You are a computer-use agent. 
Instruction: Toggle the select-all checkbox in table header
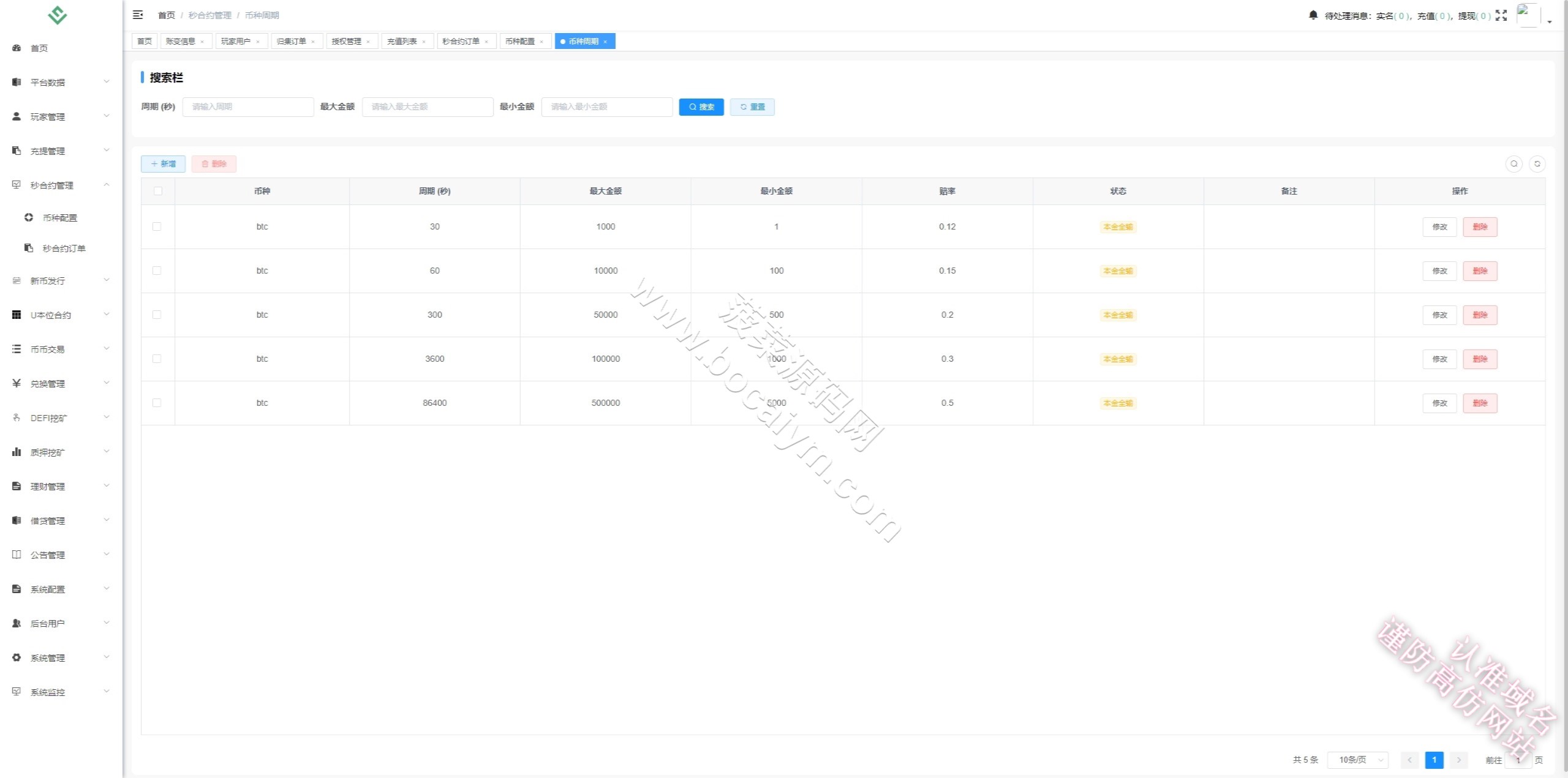158,191
